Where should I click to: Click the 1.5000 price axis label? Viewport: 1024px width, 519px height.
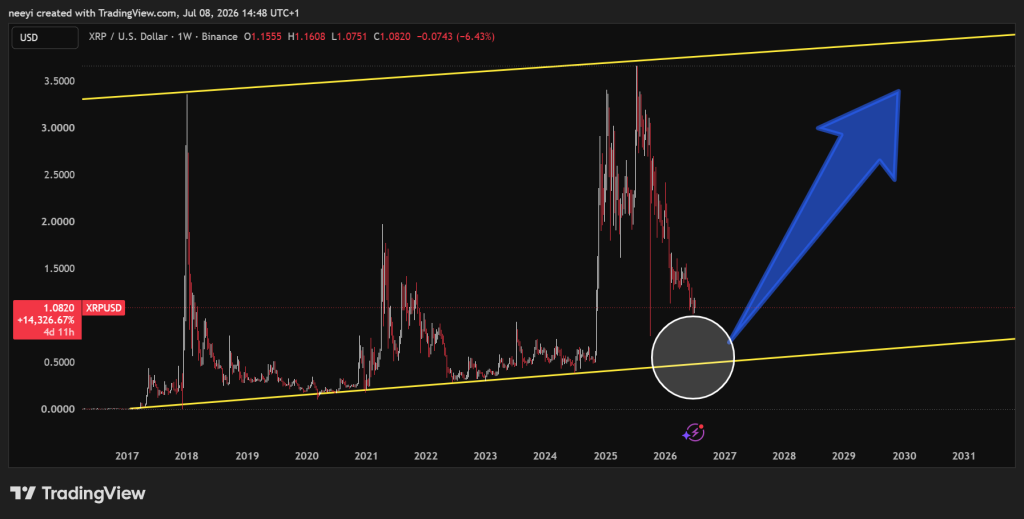pyautogui.click(x=59, y=269)
